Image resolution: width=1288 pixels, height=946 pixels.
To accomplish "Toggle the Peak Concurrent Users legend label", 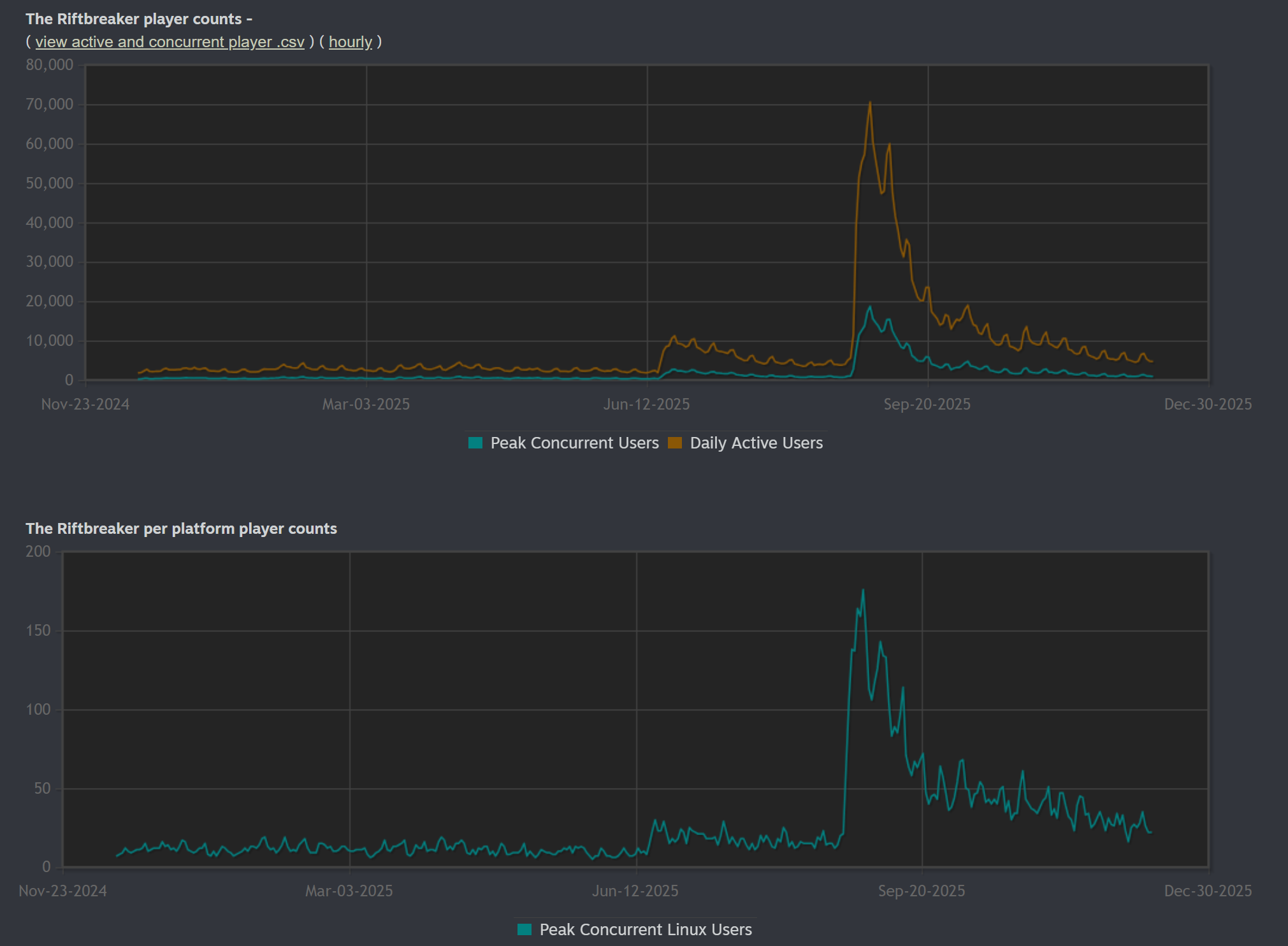I will click(x=574, y=443).
